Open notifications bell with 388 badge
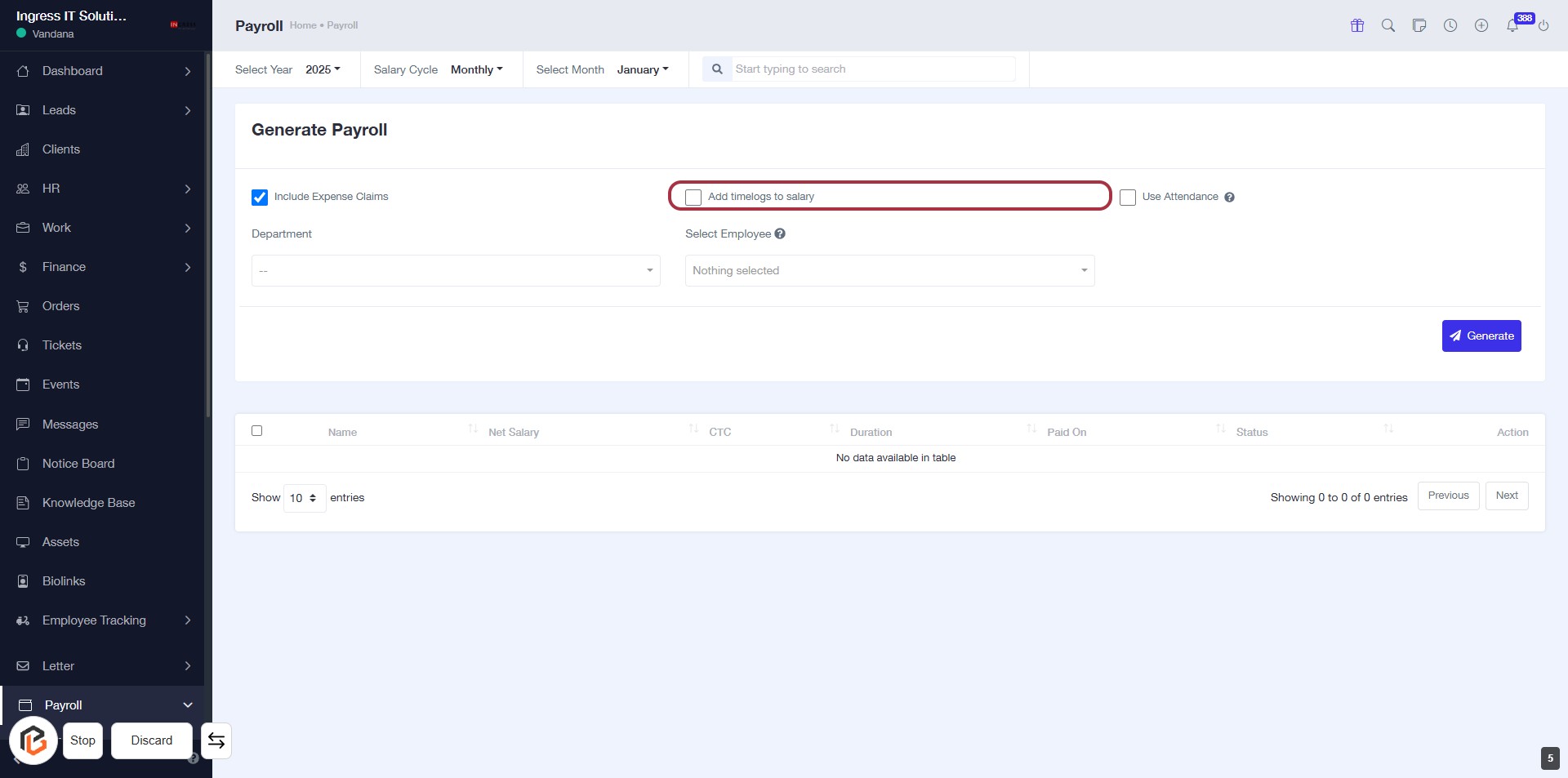Image resolution: width=1568 pixels, height=778 pixels. click(1512, 25)
